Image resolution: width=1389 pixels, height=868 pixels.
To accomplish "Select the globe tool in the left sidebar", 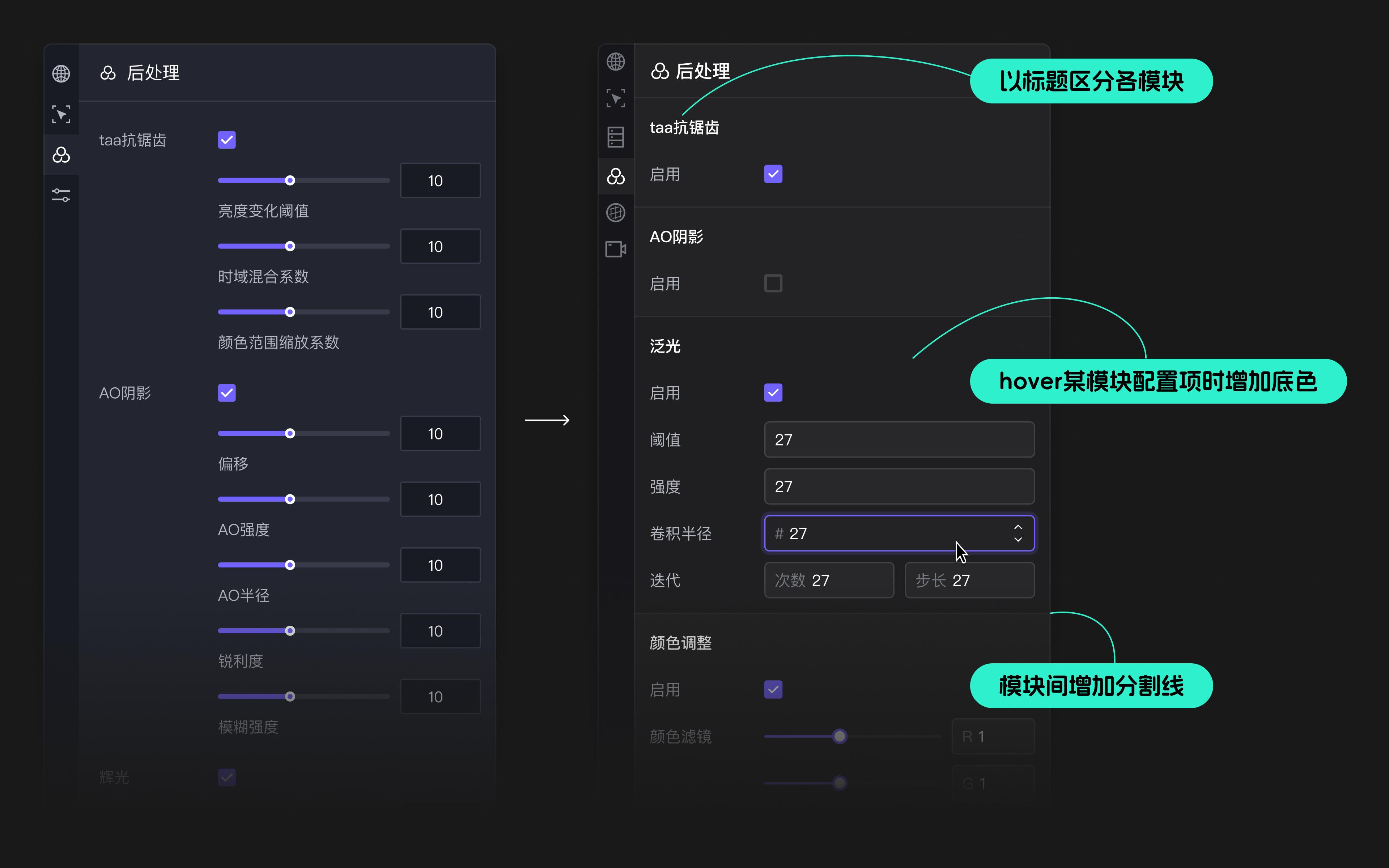I will click(61, 73).
